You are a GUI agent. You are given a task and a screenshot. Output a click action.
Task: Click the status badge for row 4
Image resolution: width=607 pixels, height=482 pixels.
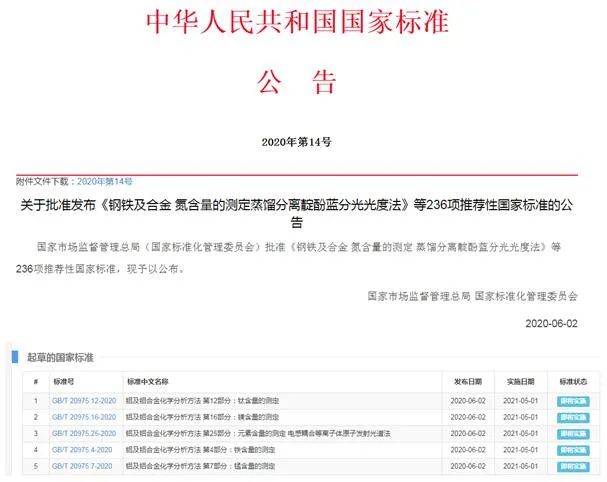572,450
